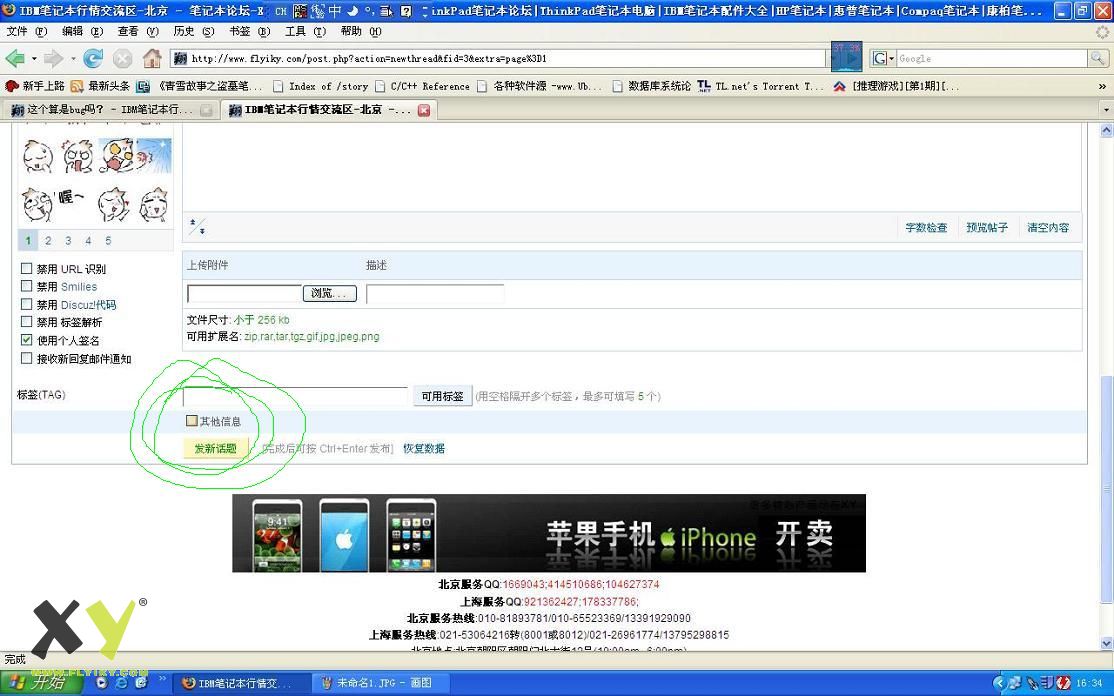Open the 历史 menu

click(193, 31)
